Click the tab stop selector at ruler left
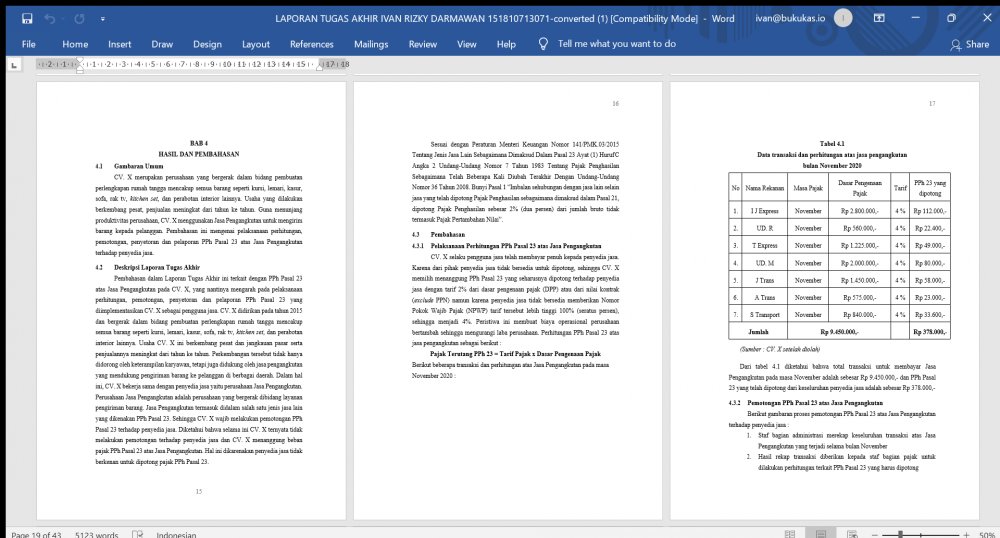 [x=14, y=64]
